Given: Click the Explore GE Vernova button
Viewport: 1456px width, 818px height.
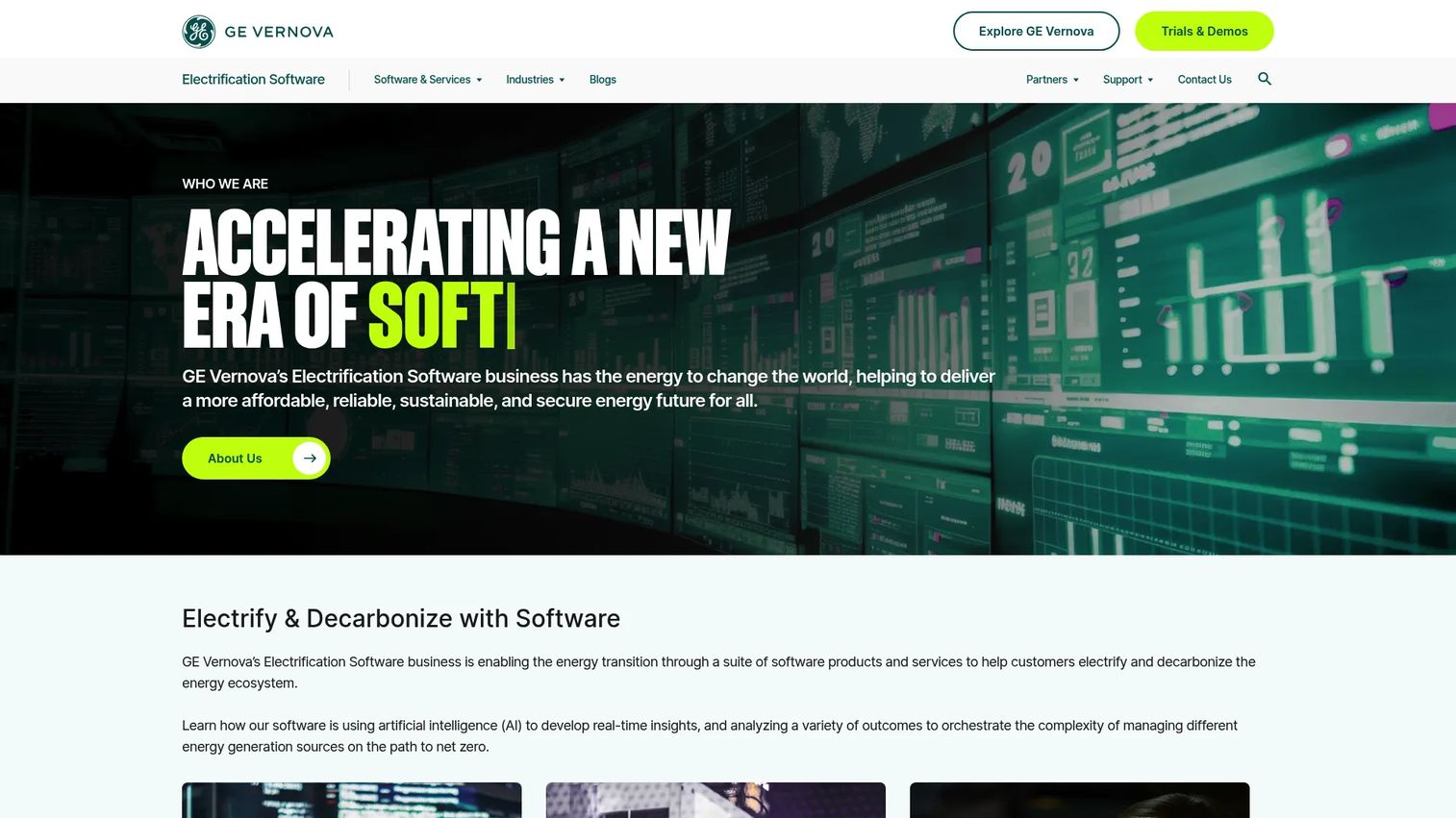Looking at the screenshot, I should tap(1037, 31).
